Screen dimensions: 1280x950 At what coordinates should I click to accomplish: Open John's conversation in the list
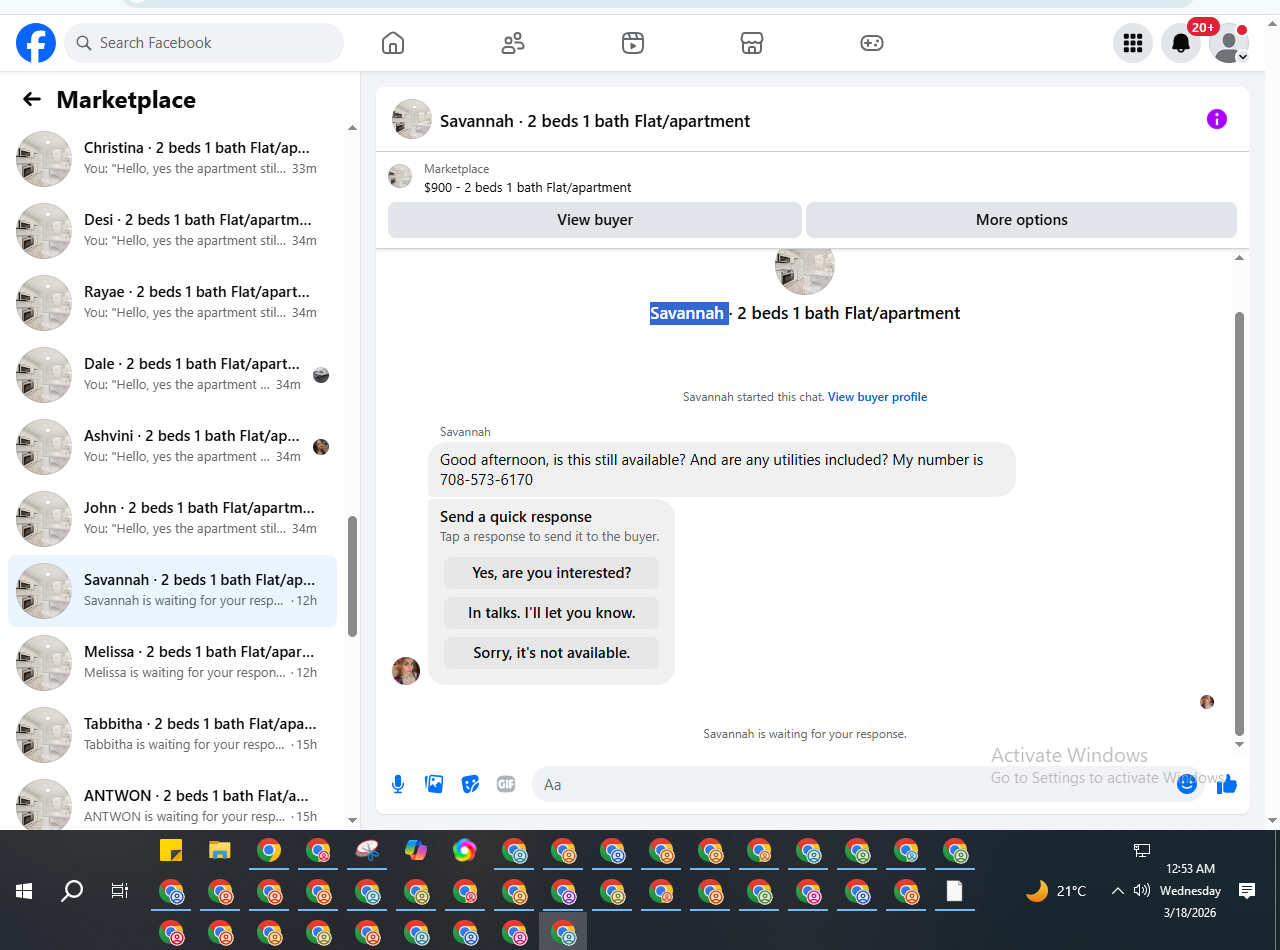[x=172, y=519]
